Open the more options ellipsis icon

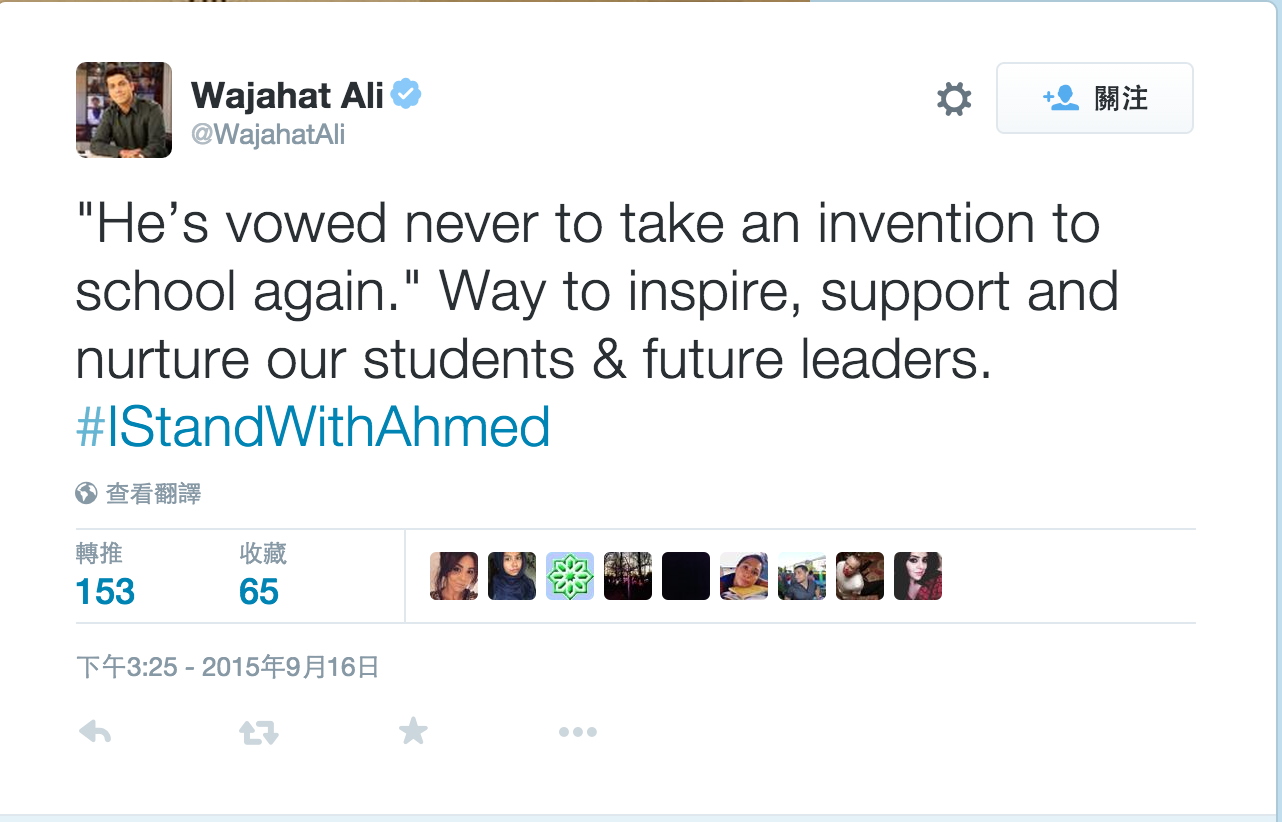coord(578,733)
